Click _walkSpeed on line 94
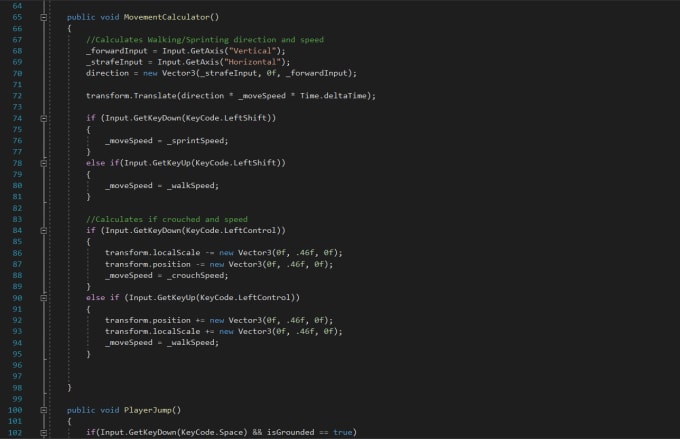This screenshot has height=439, width=680. [190, 343]
